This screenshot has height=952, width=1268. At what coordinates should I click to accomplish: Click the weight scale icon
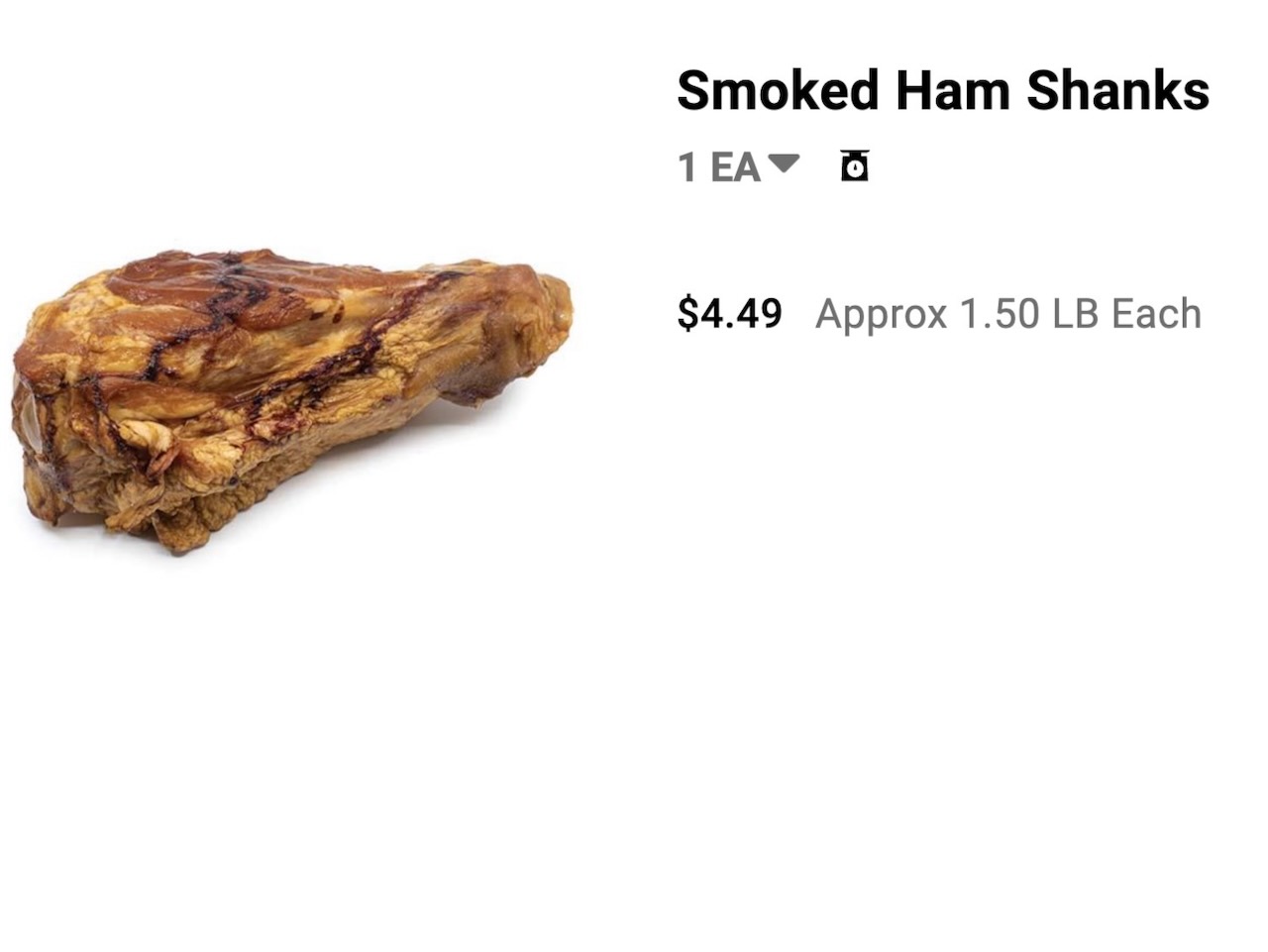coord(855,165)
